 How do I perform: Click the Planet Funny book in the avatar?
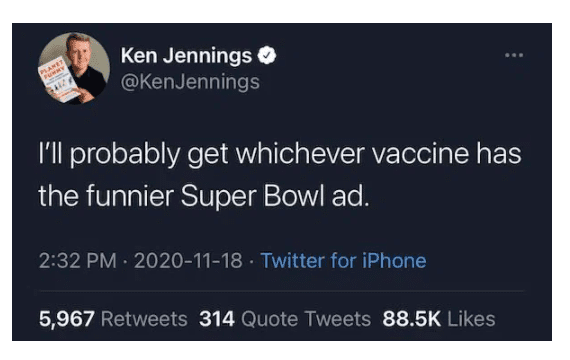coord(60,79)
